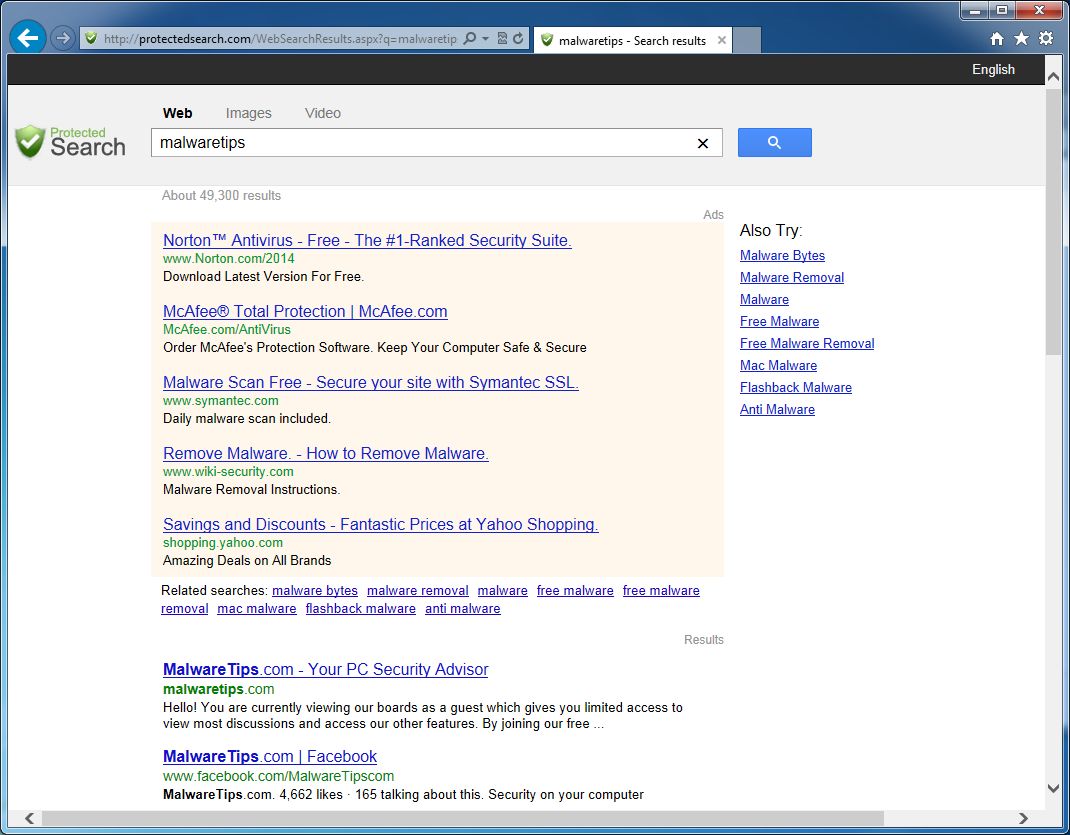Open Remove Malware how-to ad link

point(326,454)
